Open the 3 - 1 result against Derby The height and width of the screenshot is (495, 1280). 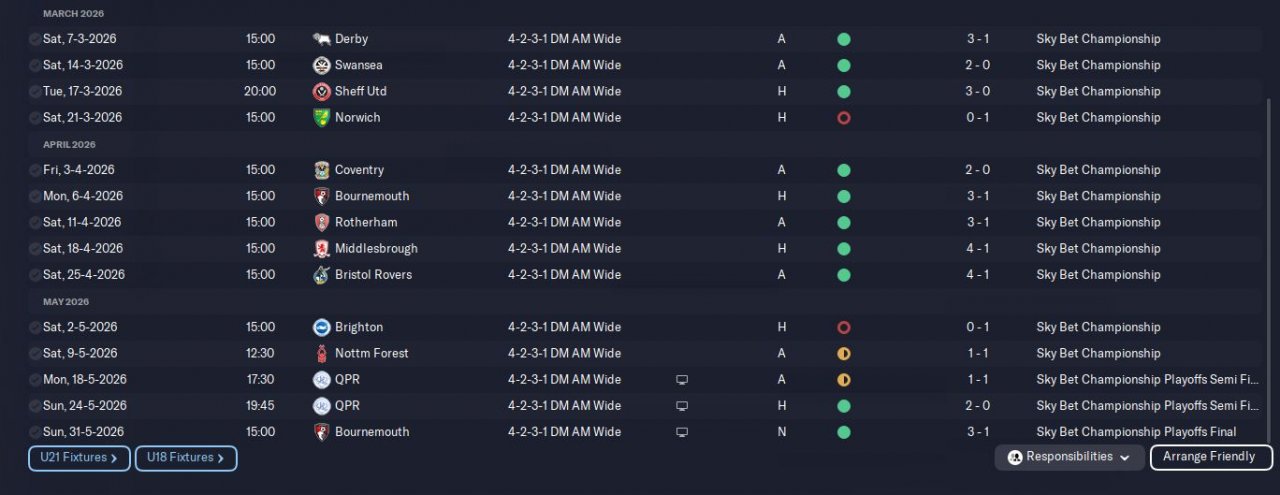click(977, 39)
